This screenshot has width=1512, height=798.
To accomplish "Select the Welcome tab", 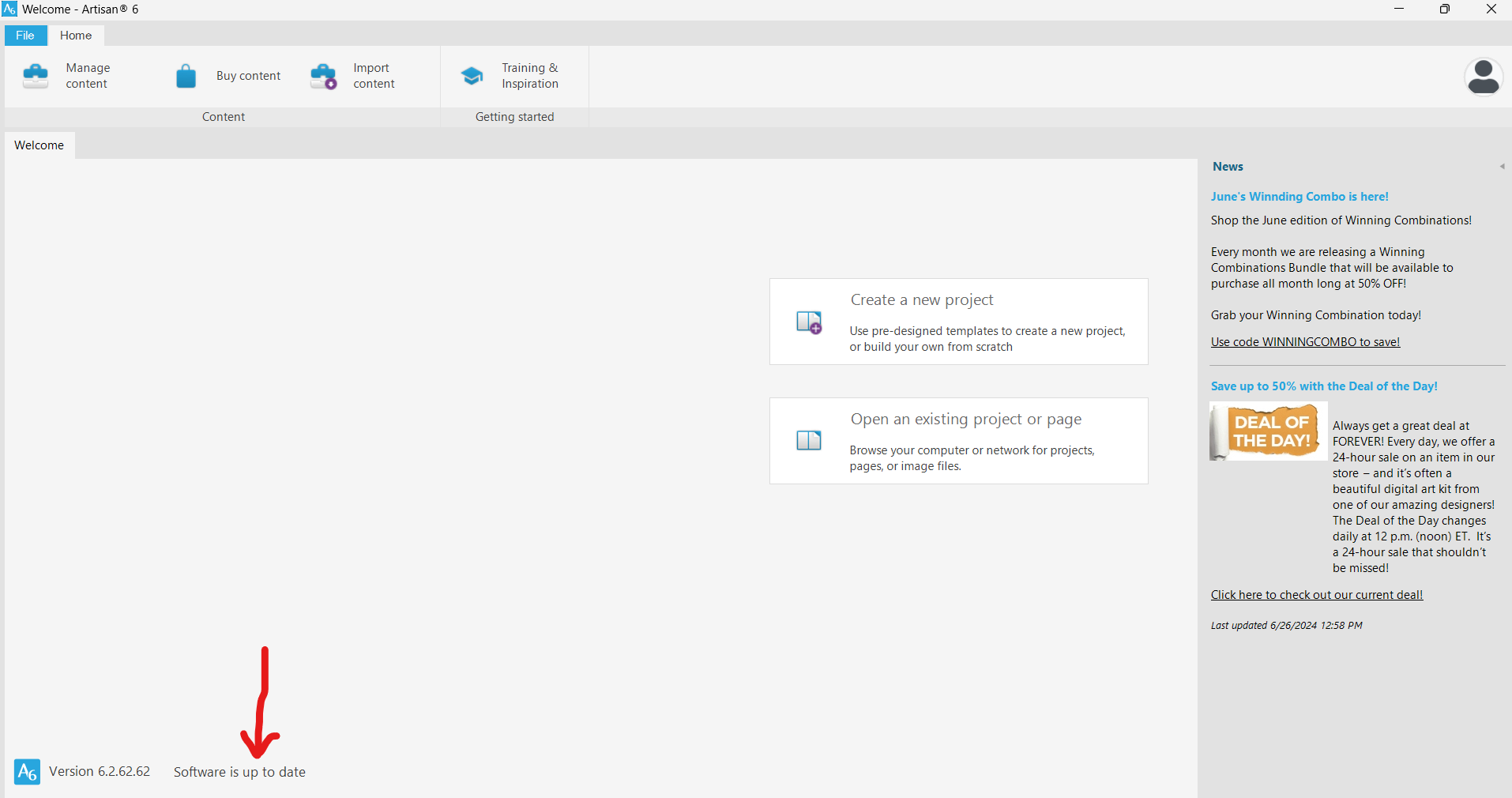I will 39,145.
